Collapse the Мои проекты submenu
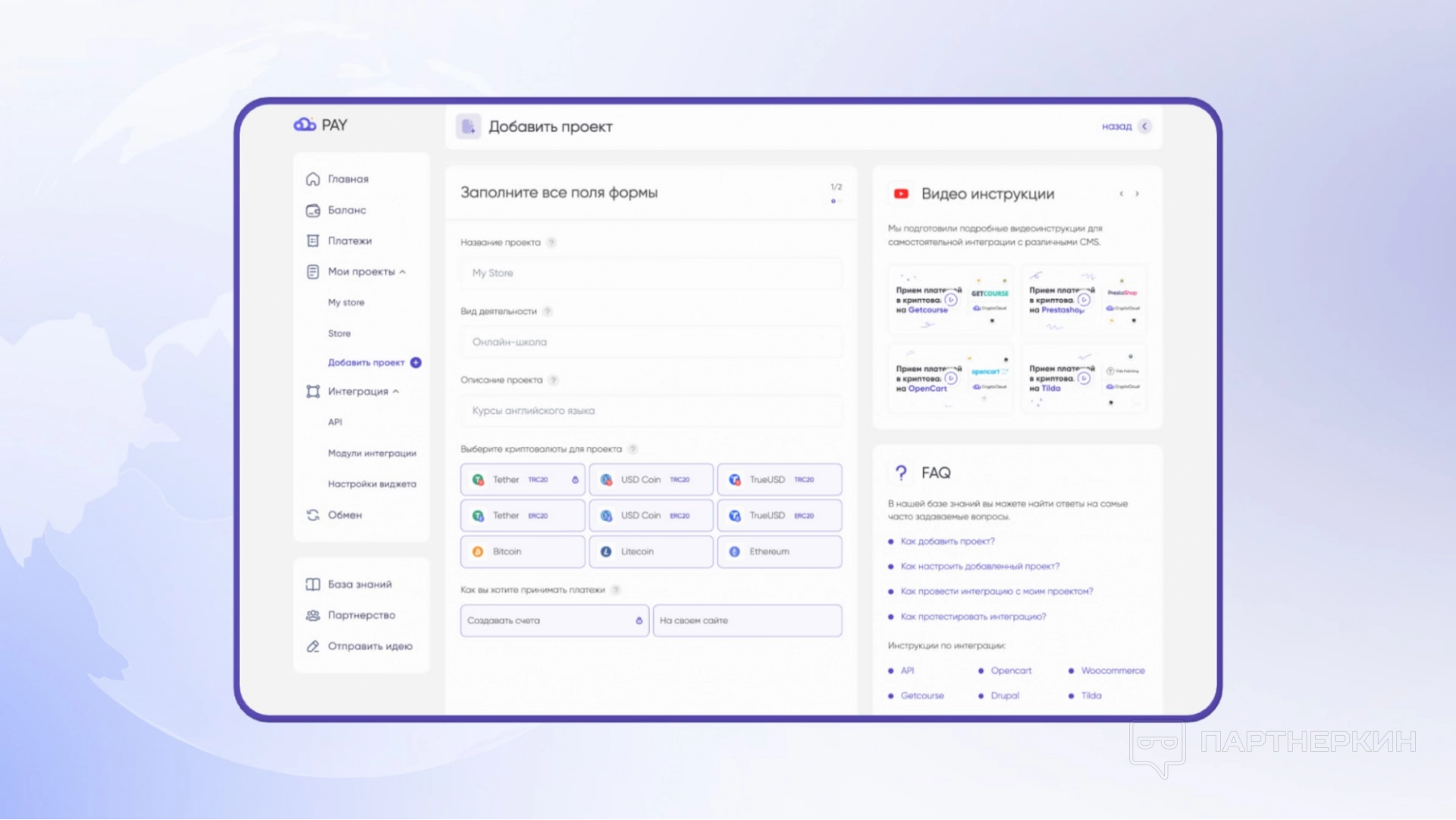Viewport: 1456px width, 820px height. click(403, 272)
